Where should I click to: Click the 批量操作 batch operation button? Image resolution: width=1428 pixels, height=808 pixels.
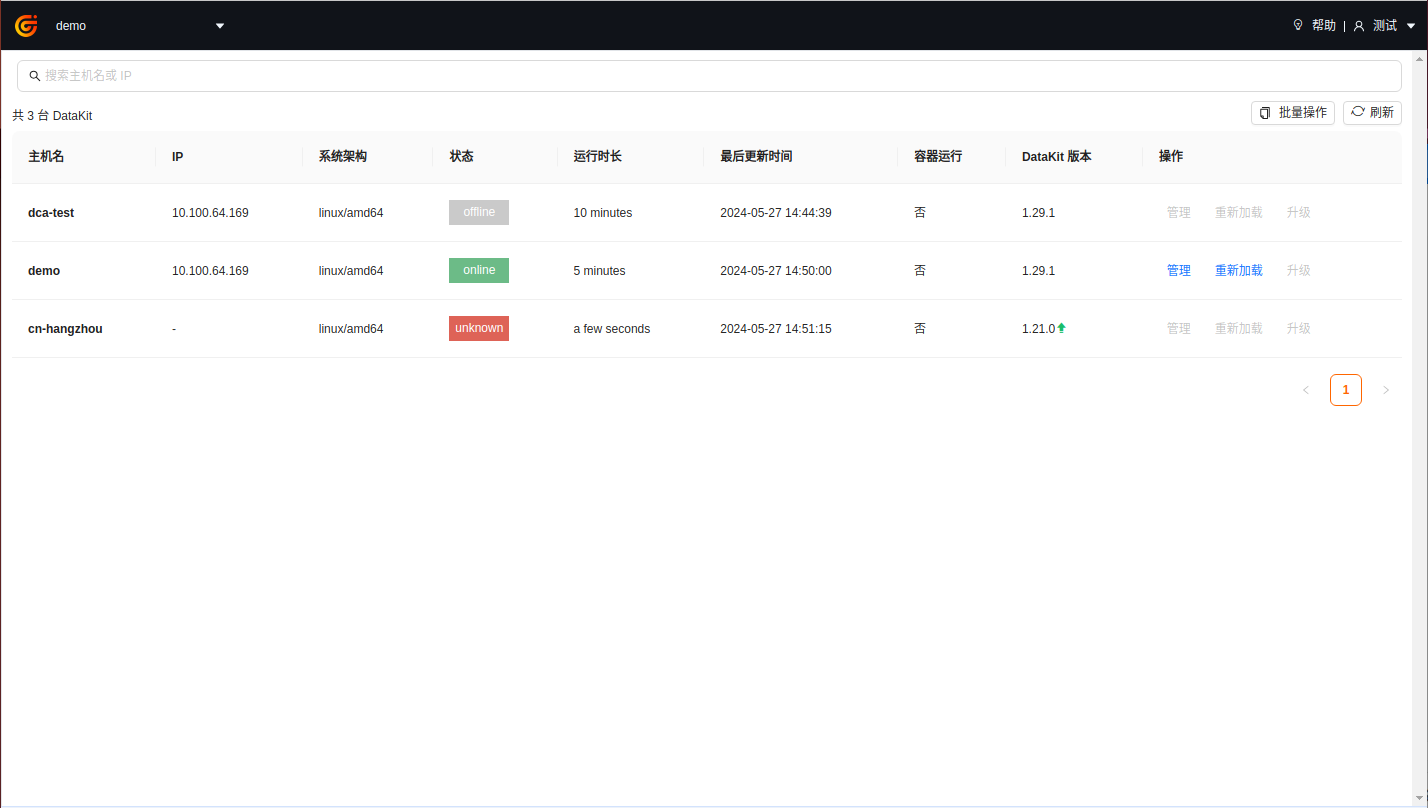click(1292, 113)
